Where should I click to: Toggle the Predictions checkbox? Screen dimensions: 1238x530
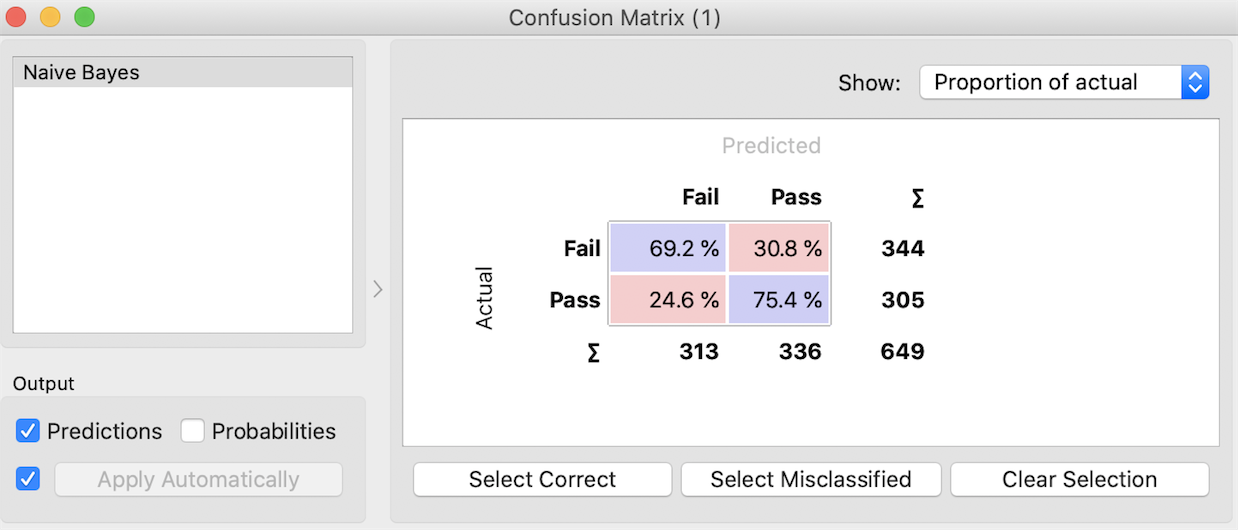28,431
